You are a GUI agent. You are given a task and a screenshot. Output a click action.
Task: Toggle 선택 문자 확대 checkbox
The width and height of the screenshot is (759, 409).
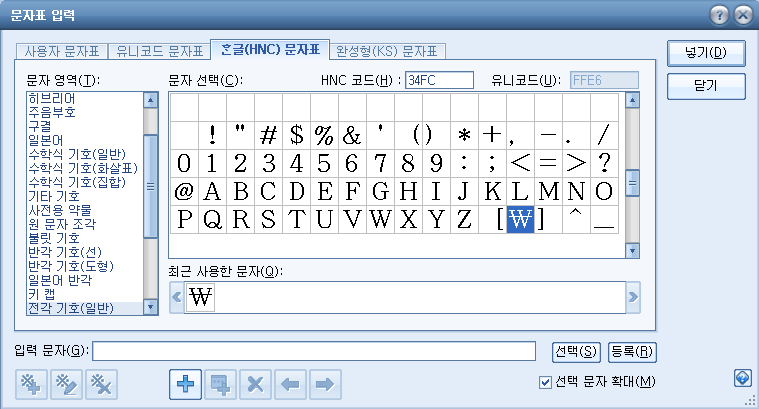[x=545, y=382]
